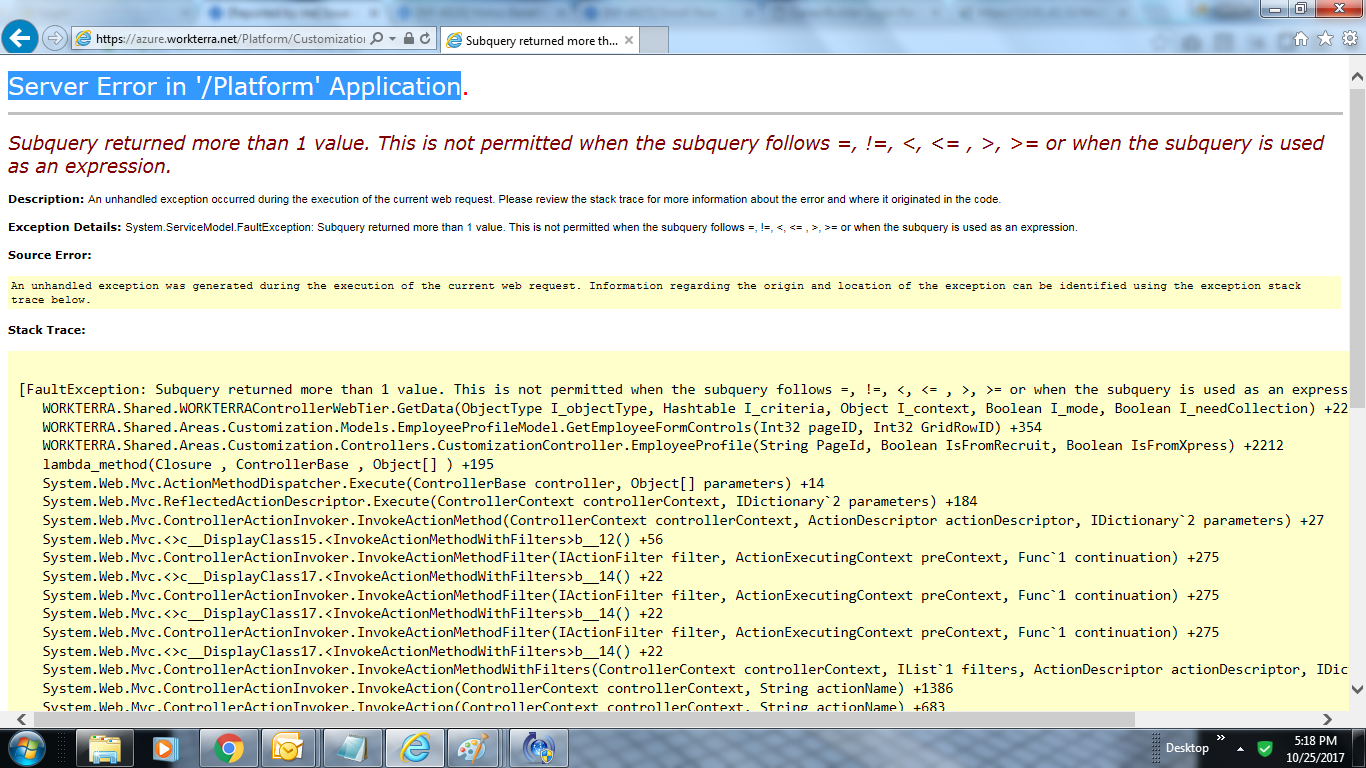
Task: Click the 'CustomizationController.EmployeeProfile' stack line
Action: coord(663,445)
